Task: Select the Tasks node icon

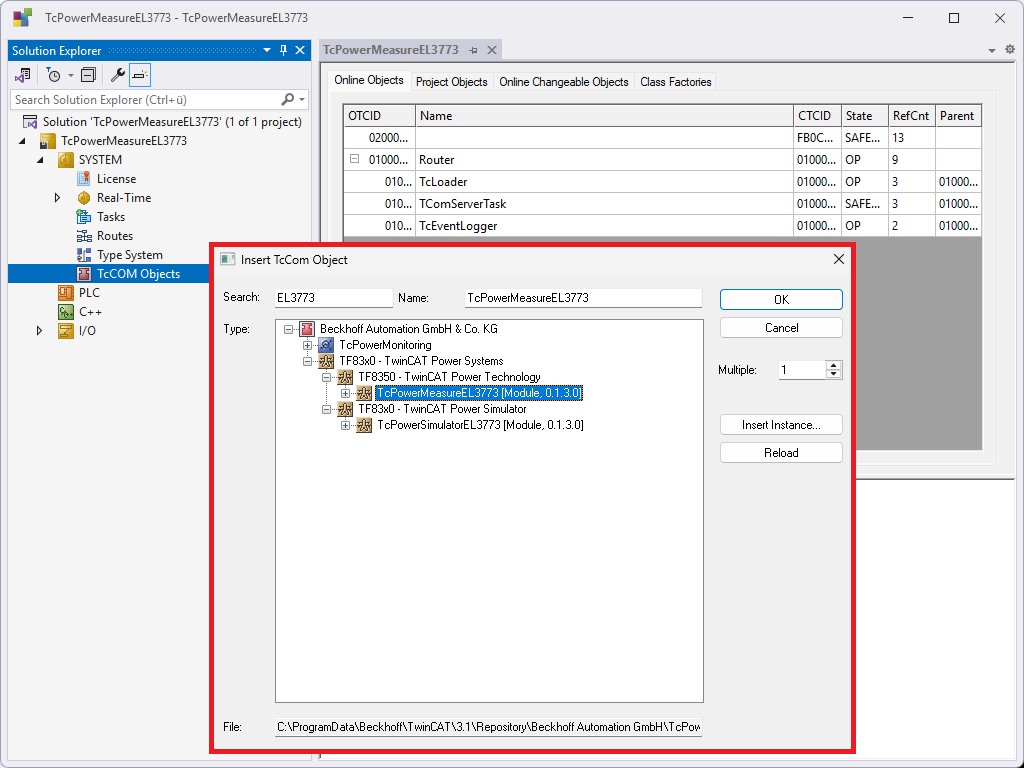Action: [84, 216]
